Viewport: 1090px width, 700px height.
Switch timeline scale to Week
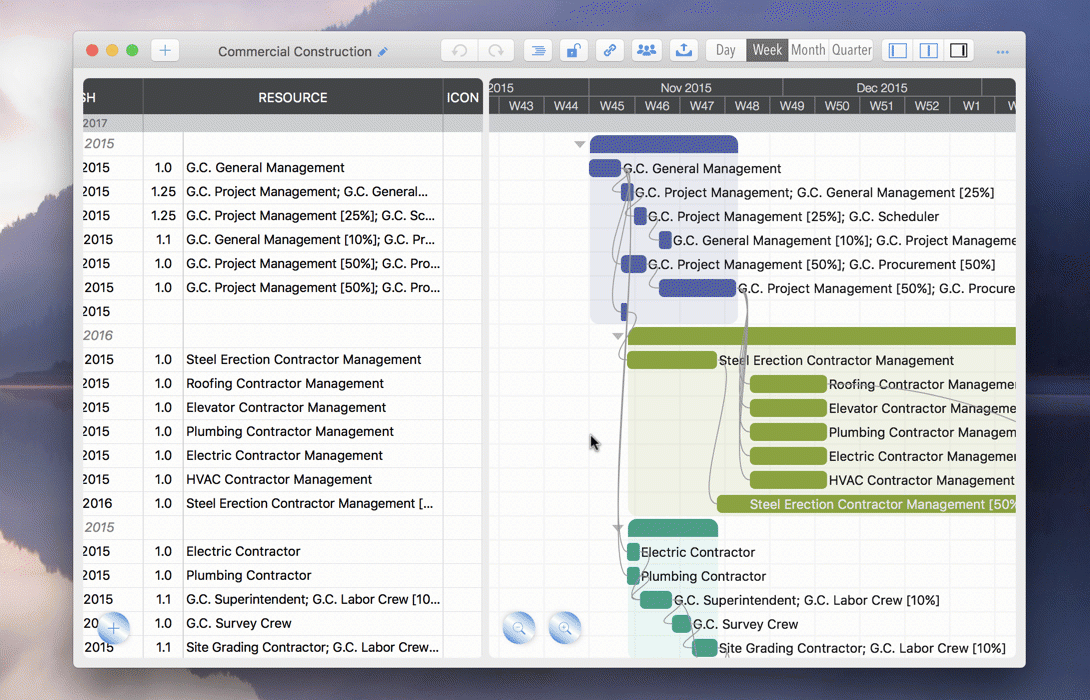pos(767,51)
